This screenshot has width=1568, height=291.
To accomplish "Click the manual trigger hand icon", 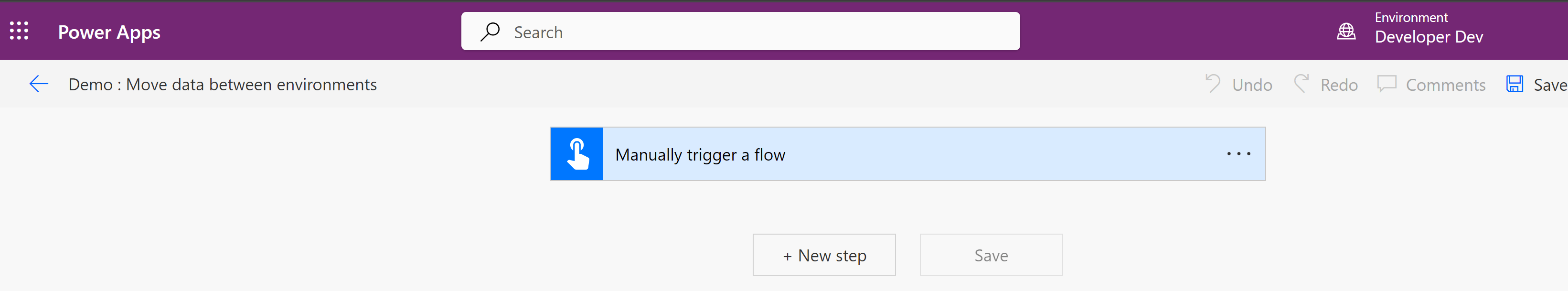I will pos(577,154).
